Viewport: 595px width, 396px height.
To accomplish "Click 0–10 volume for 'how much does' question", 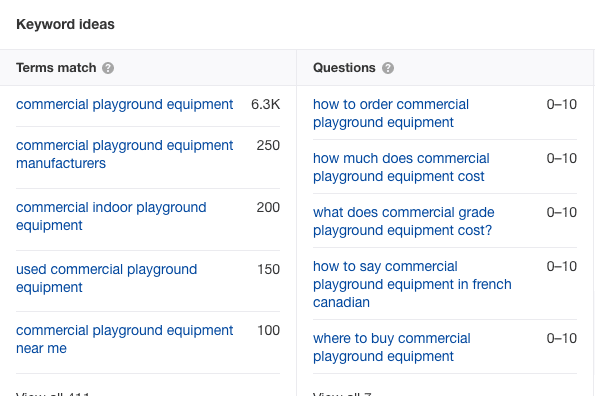I will [x=562, y=158].
